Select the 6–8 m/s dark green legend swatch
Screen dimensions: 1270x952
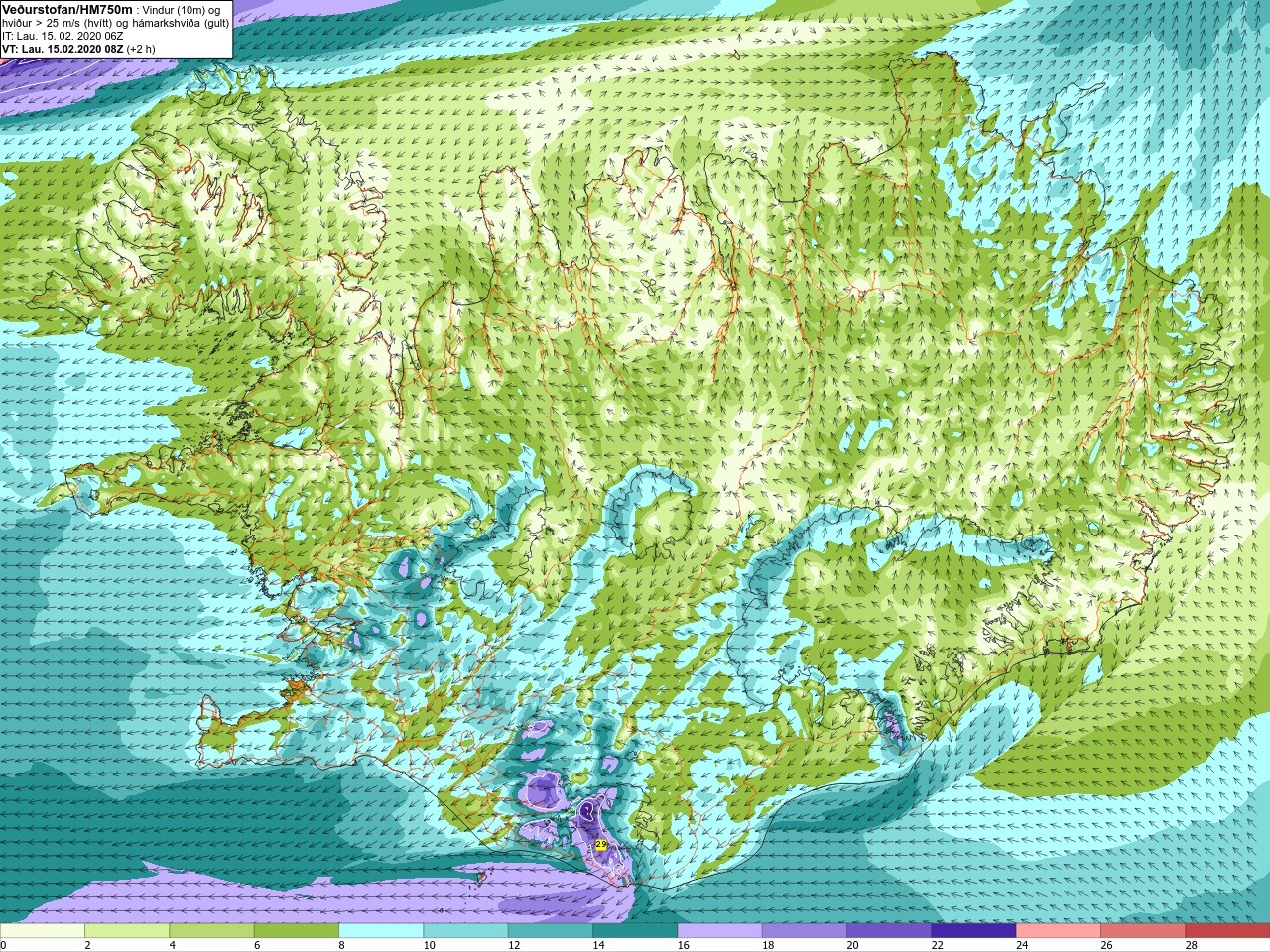pos(297,931)
